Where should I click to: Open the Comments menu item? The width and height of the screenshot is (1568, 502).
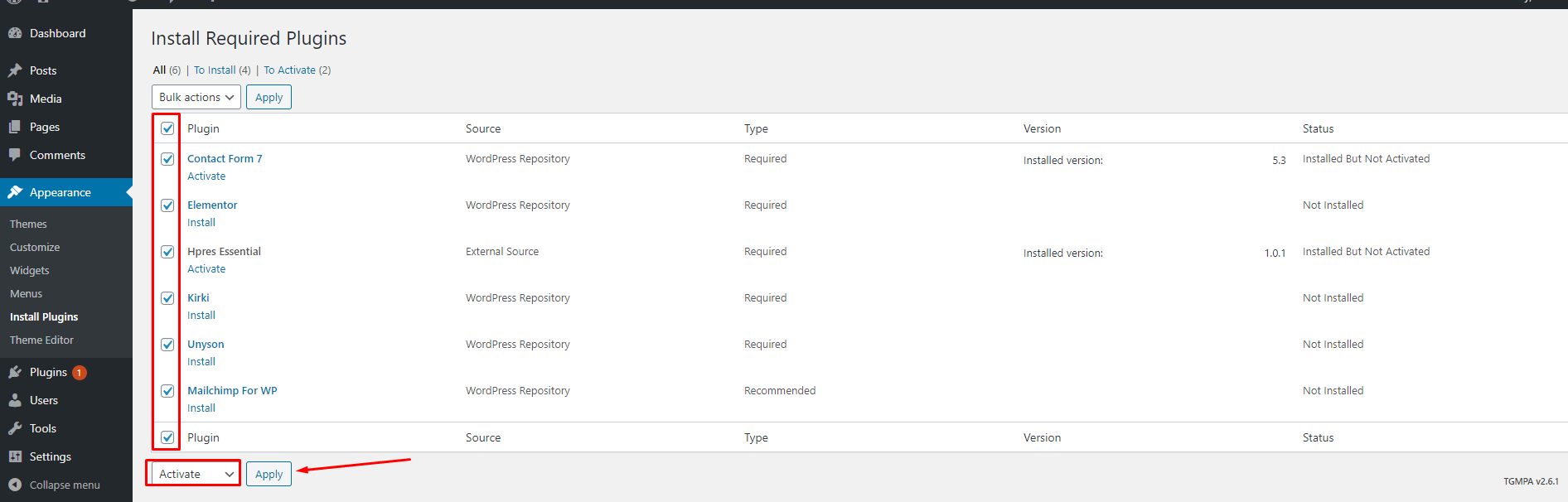[66, 155]
